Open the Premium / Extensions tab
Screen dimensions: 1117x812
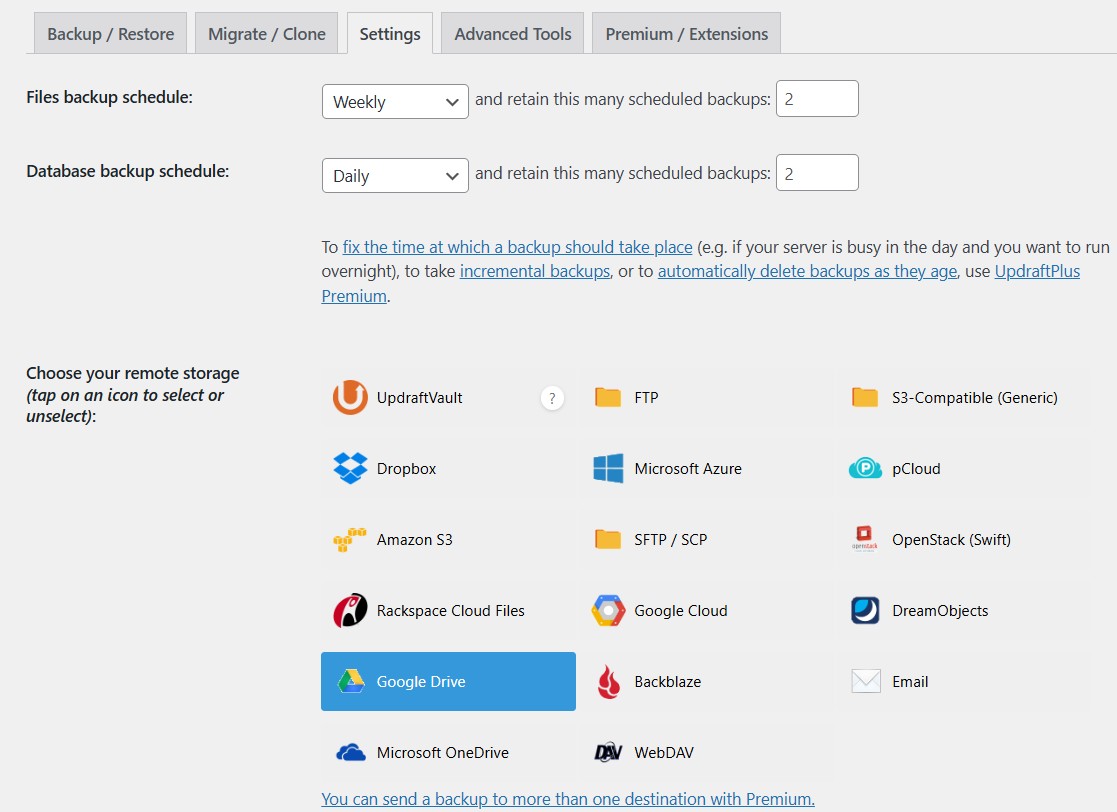(686, 33)
